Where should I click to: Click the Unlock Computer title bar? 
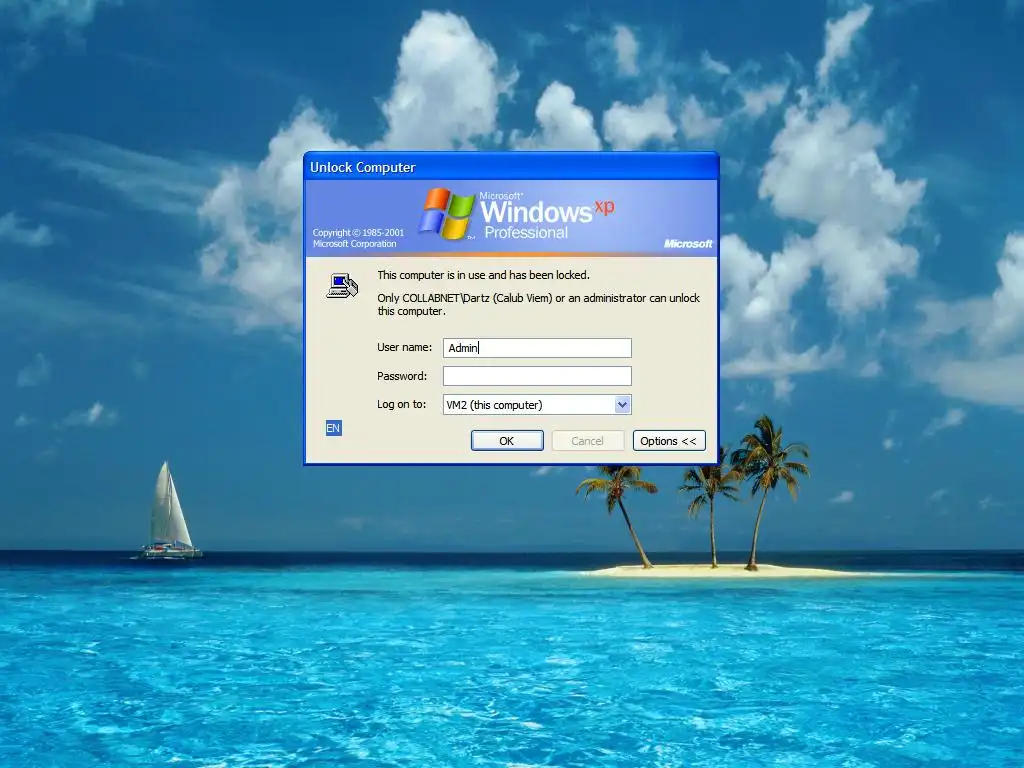[511, 167]
